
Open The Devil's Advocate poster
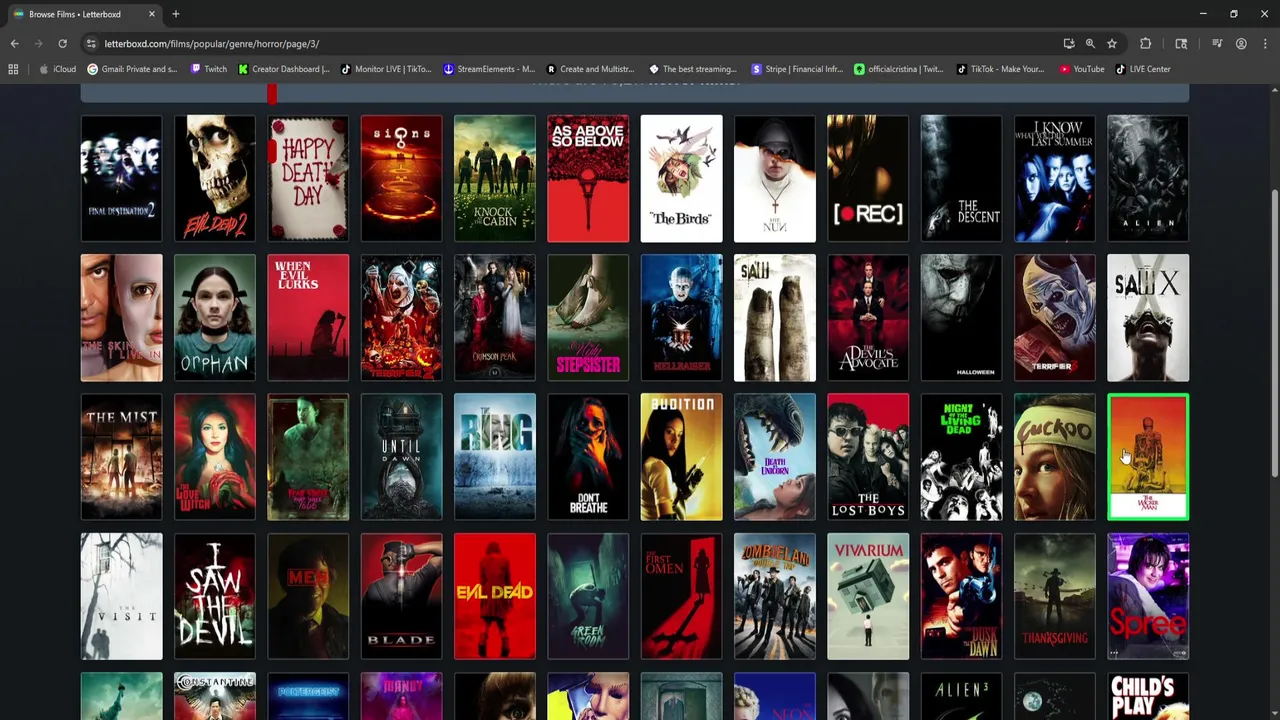click(x=868, y=318)
